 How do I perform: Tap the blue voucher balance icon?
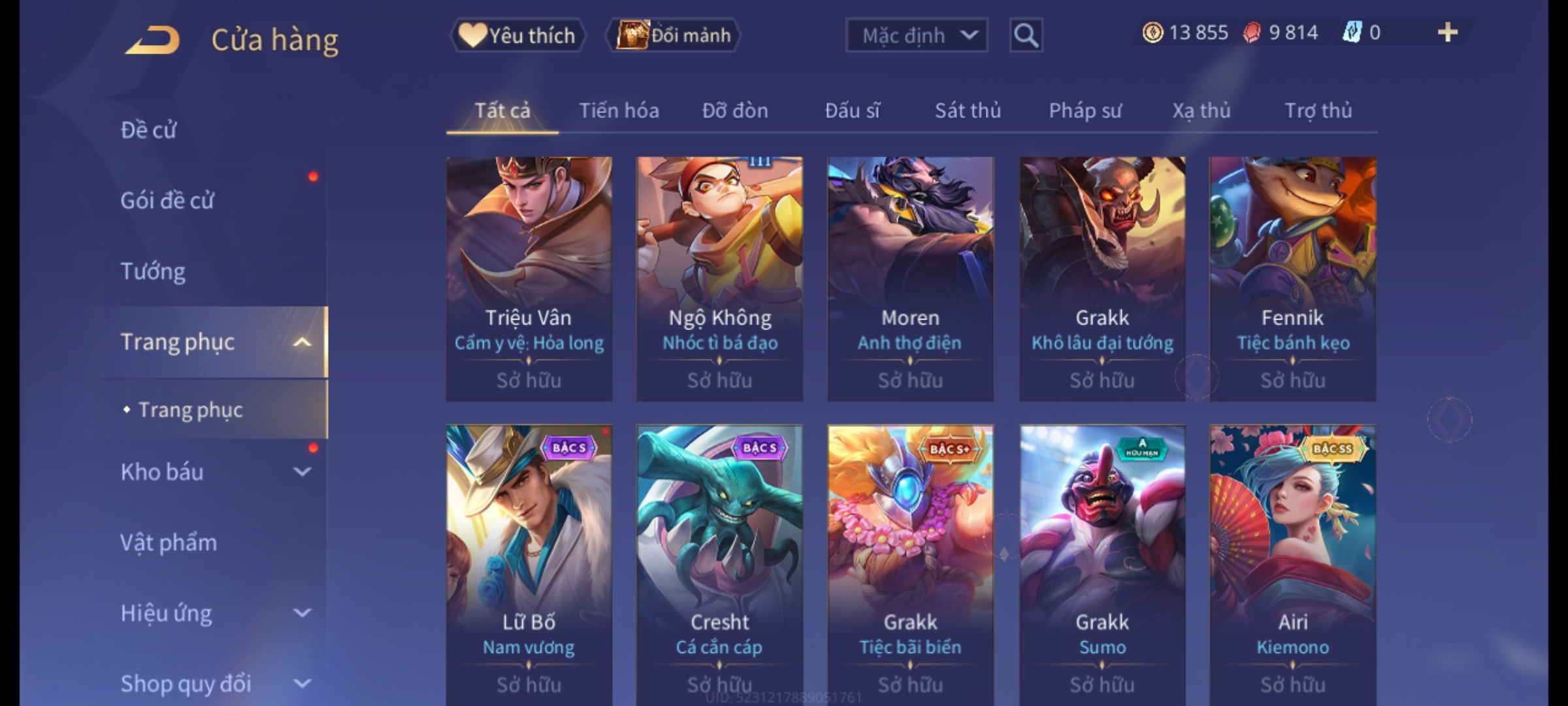pos(1352,32)
